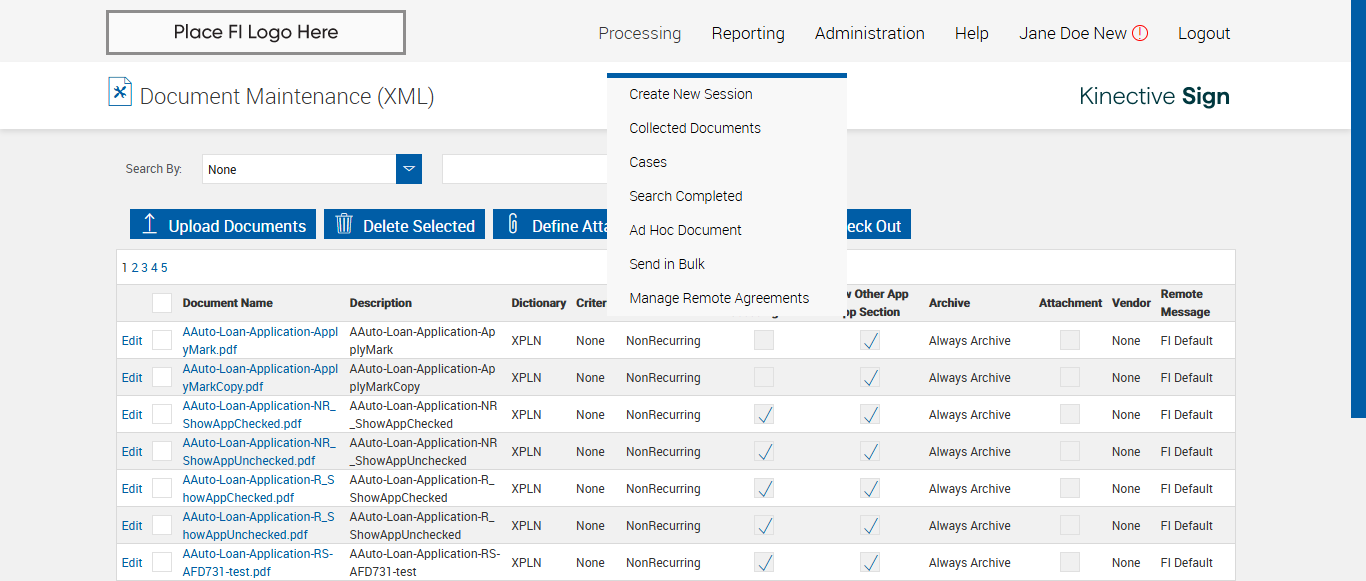Choose Manage Remote Agreements menu entry

tap(719, 298)
